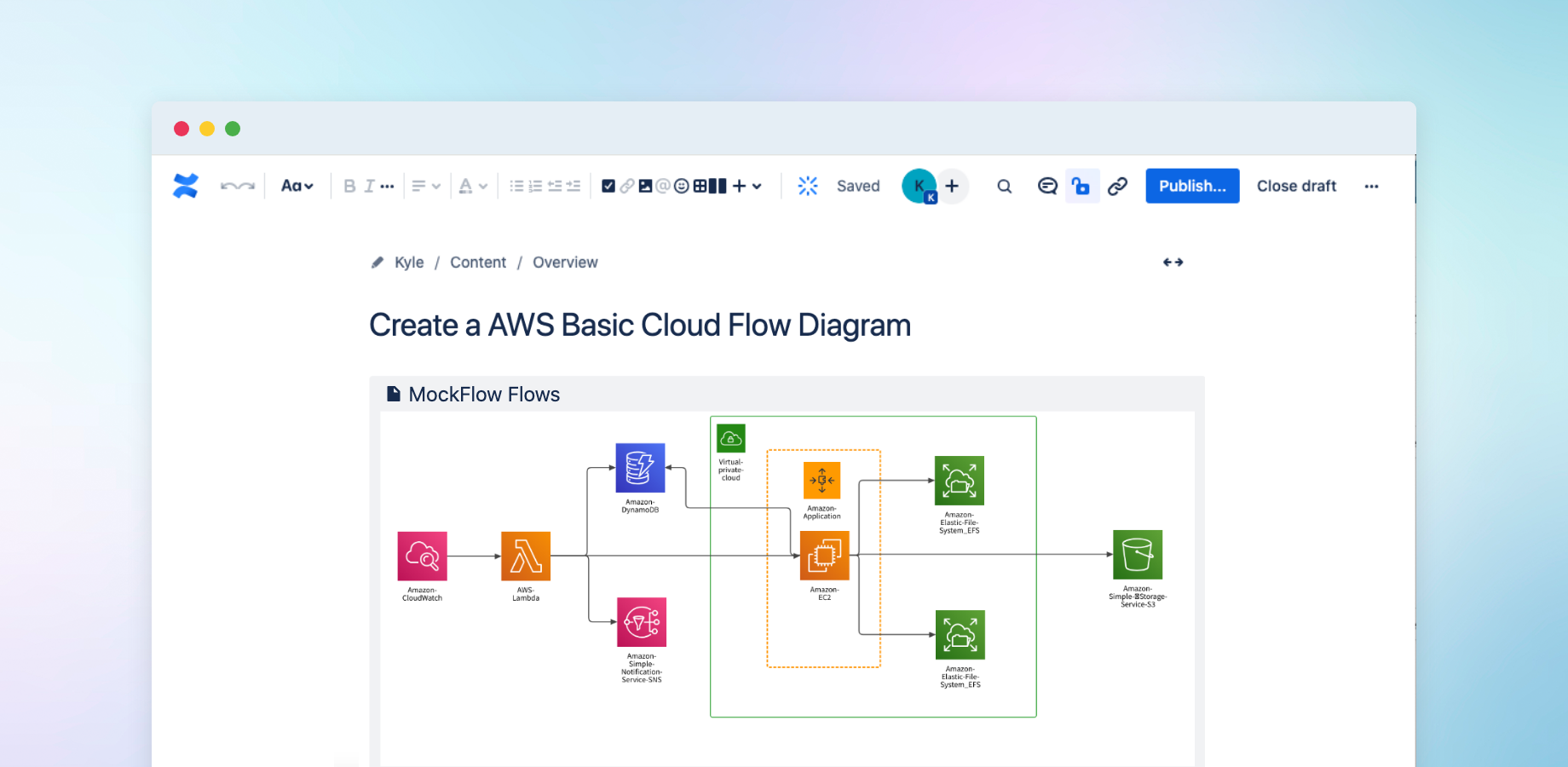
Task: Outdent the current list item
Action: tap(555, 186)
